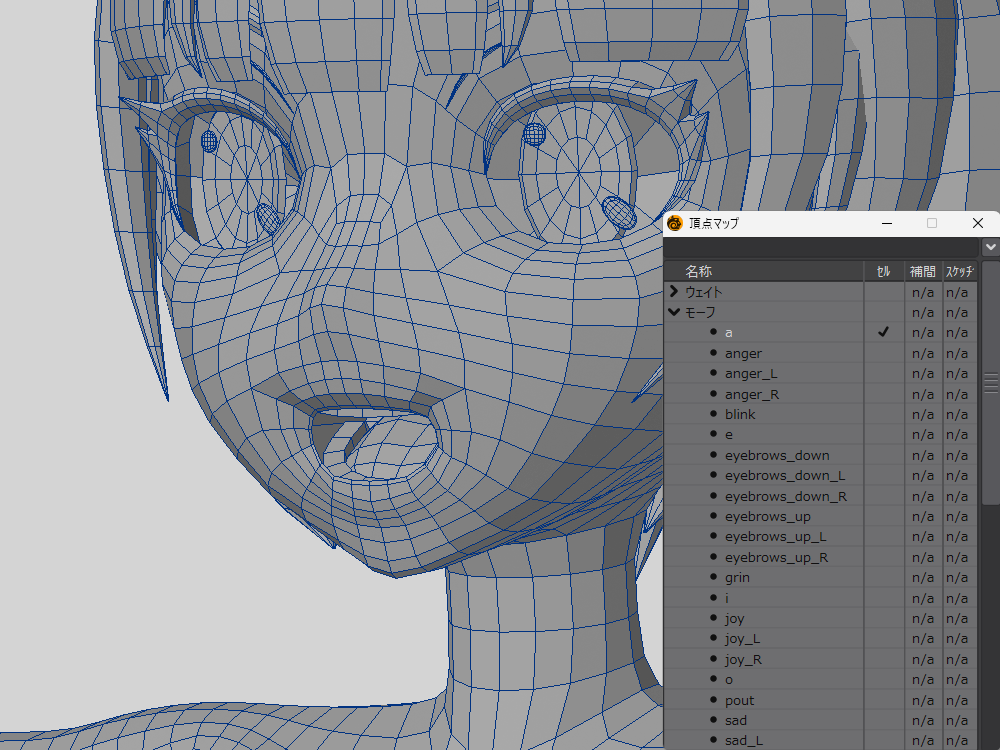Click the Modo icon in 頂点マップ title bar
This screenshot has height=750, width=1000.
tap(675, 223)
